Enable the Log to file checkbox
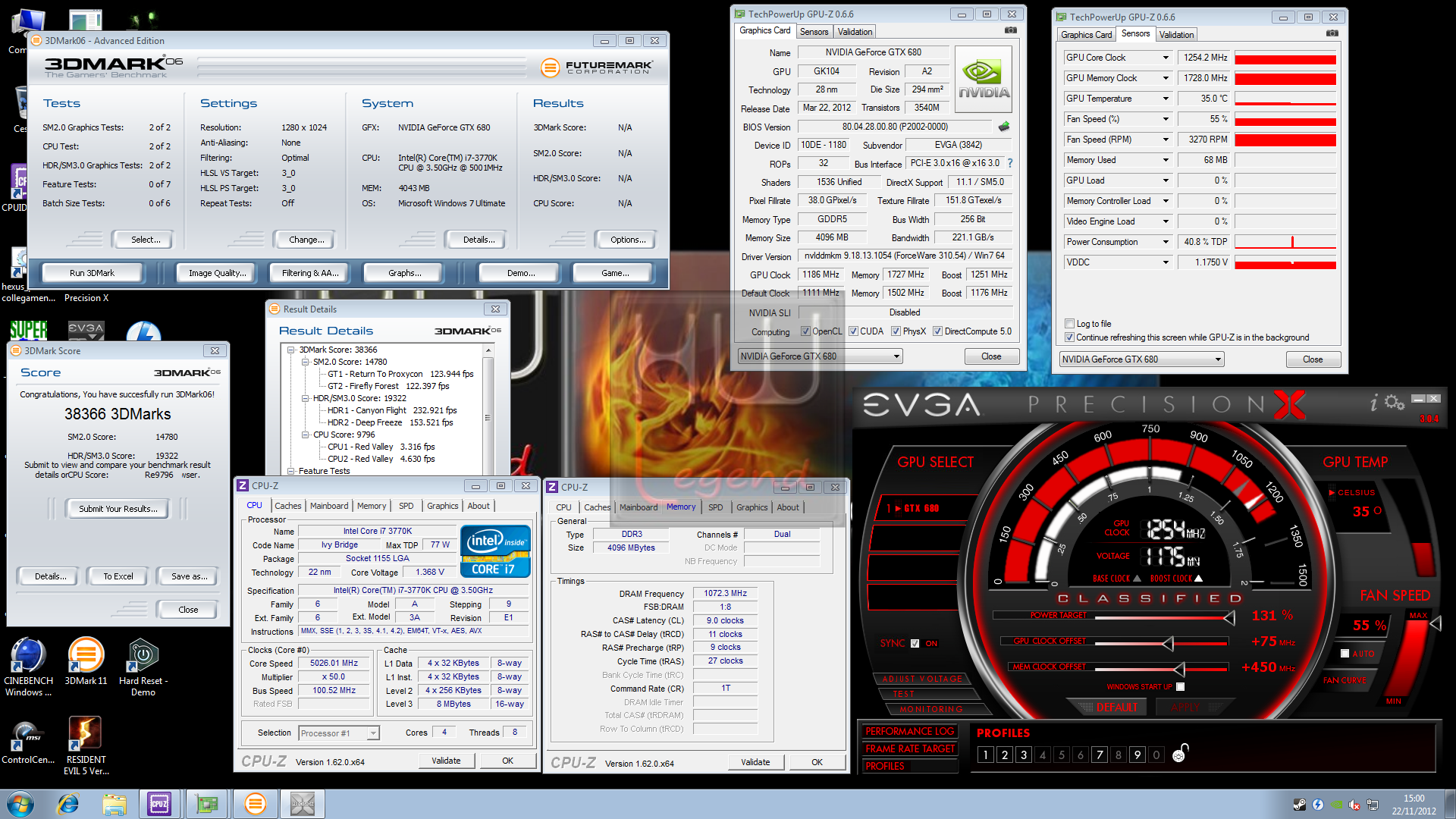Screen dimensions: 1456x819 pyautogui.click(x=1069, y=324)
